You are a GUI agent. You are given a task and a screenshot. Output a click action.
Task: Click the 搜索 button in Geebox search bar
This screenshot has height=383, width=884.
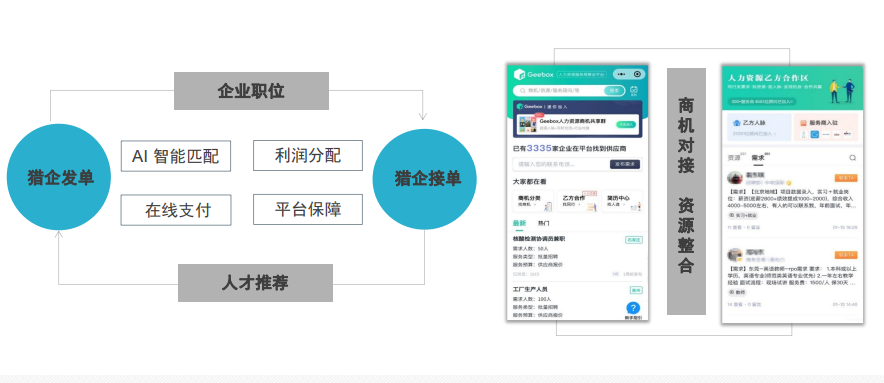tap(614, 90)
